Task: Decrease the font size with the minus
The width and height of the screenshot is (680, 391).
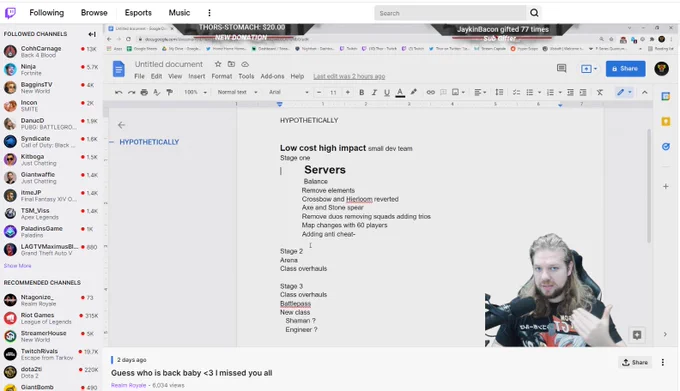Action: (319, 92)
